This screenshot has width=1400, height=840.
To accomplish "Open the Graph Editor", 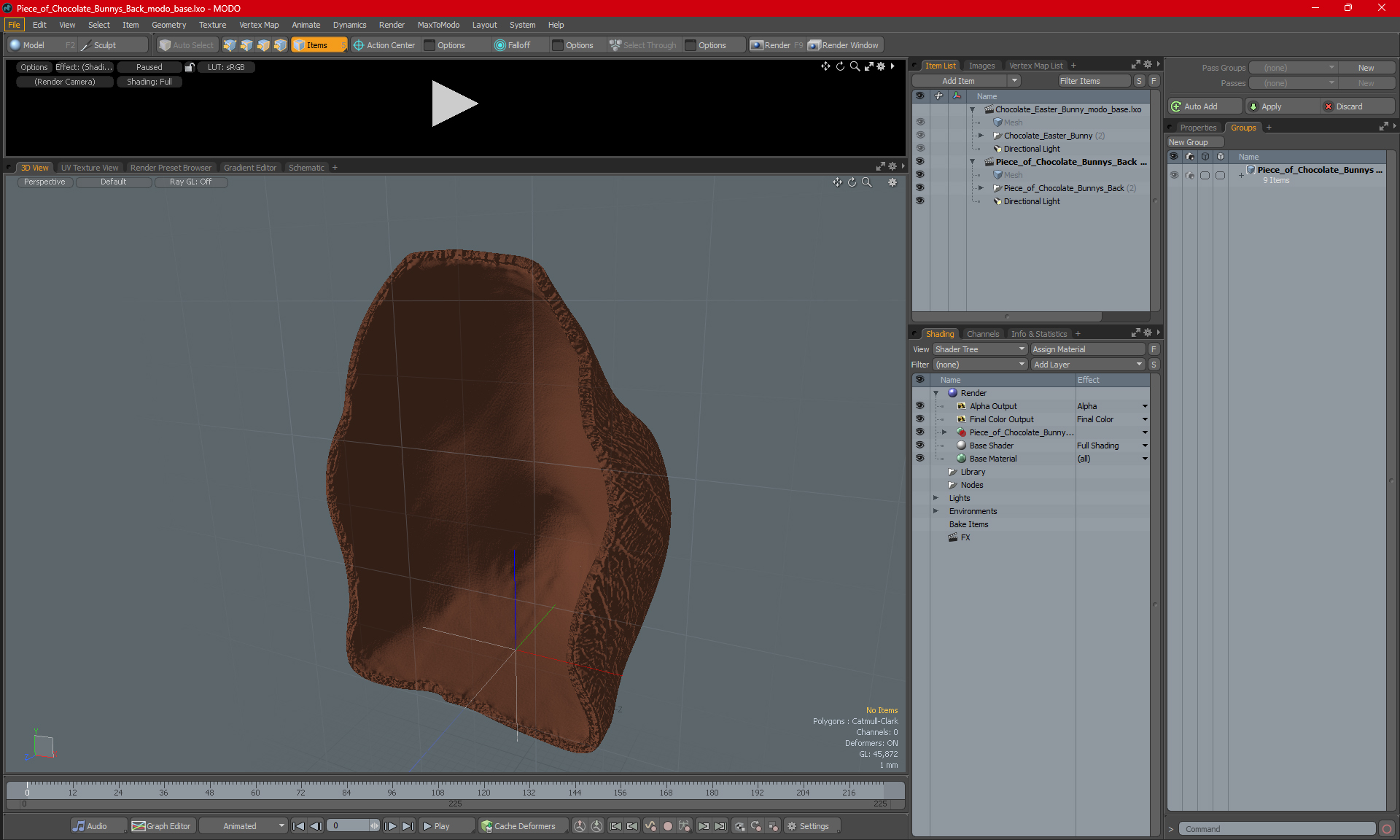I will [x=162, y=826].
